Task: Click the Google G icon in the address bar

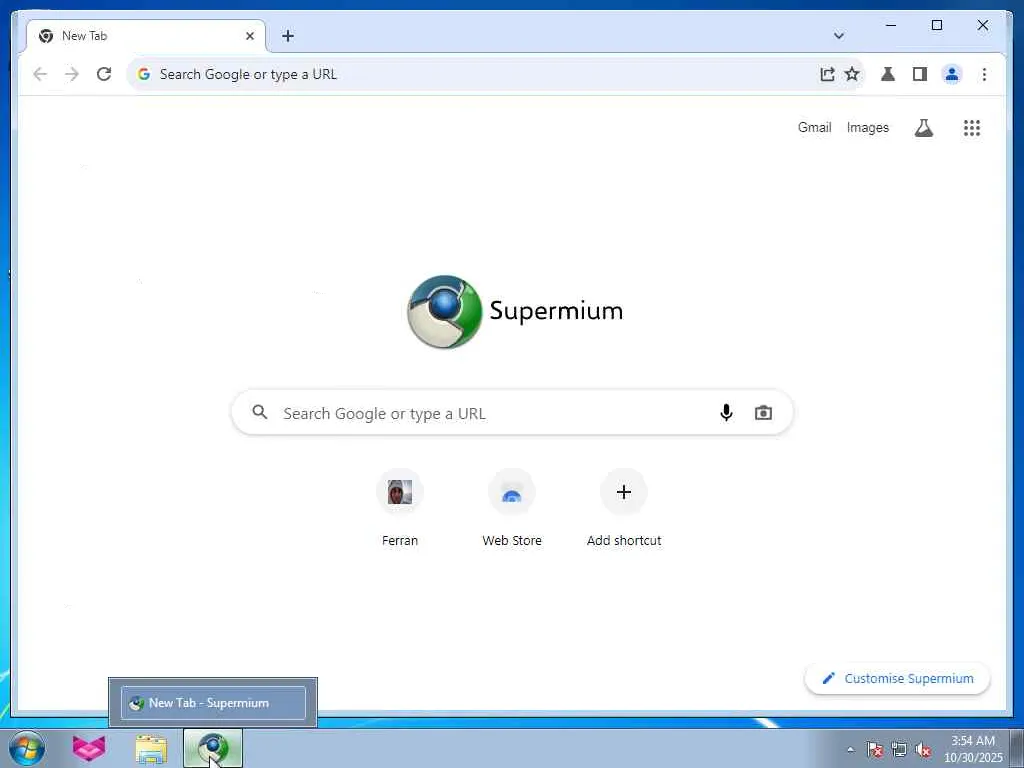Action: point(144,74)
